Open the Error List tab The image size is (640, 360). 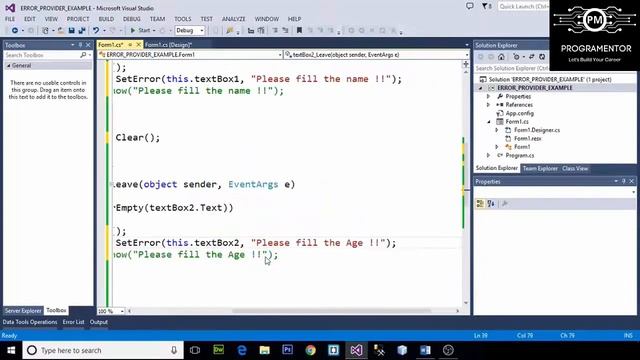(73, 322)
